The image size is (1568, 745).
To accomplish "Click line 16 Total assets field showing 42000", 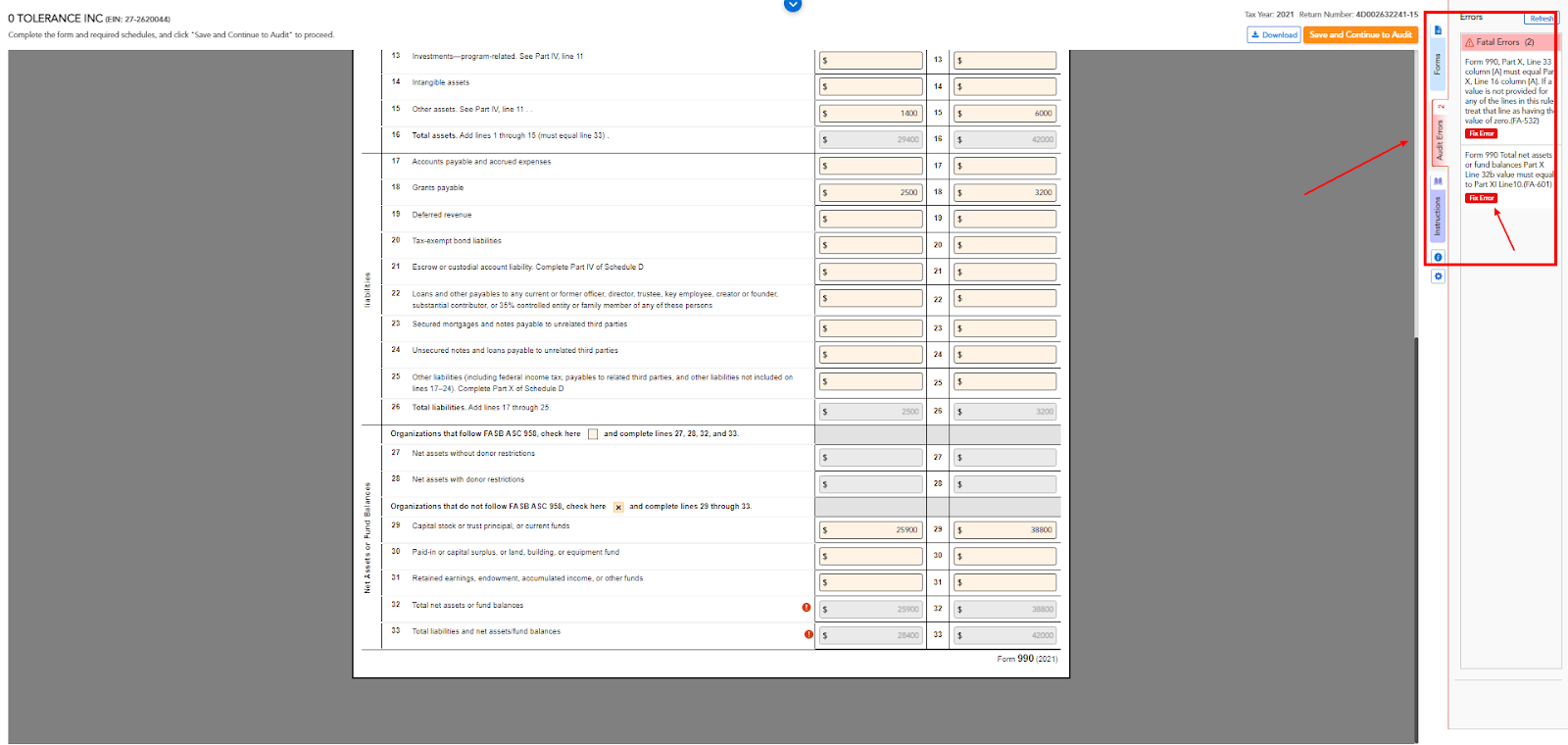I will click(1004, 140).
